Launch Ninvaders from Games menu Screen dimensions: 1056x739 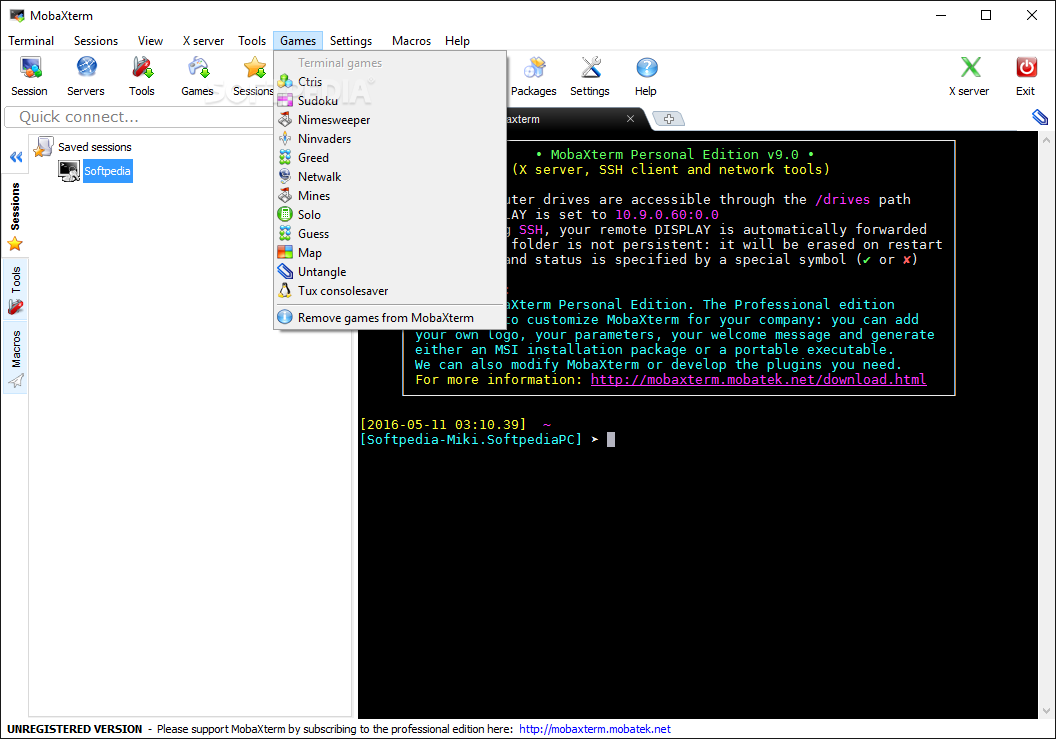coord(390,139)
